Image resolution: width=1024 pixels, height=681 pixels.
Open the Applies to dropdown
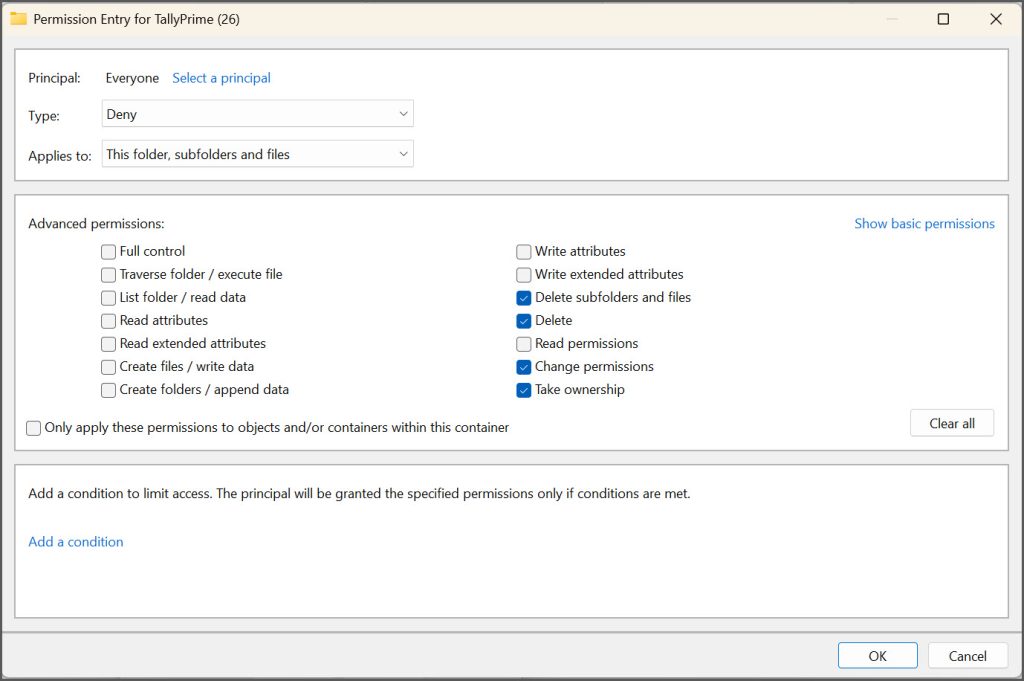tap(256, 153)
